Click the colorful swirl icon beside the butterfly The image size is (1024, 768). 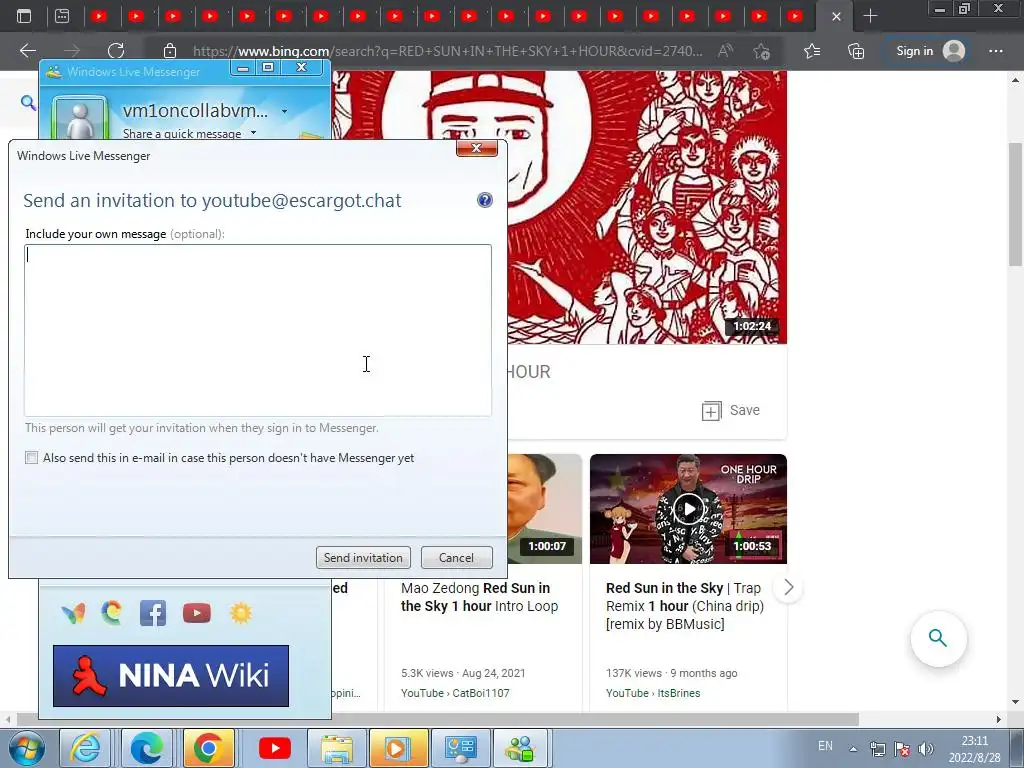[112, 613]
